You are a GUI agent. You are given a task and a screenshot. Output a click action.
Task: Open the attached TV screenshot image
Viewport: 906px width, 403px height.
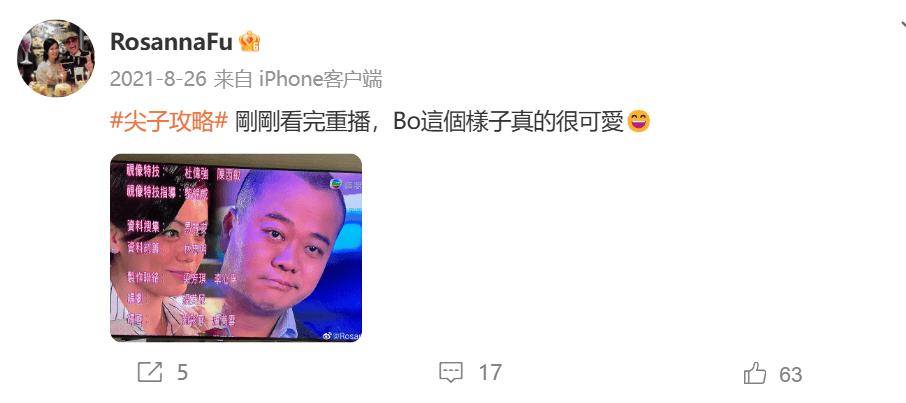pos(236,247)
